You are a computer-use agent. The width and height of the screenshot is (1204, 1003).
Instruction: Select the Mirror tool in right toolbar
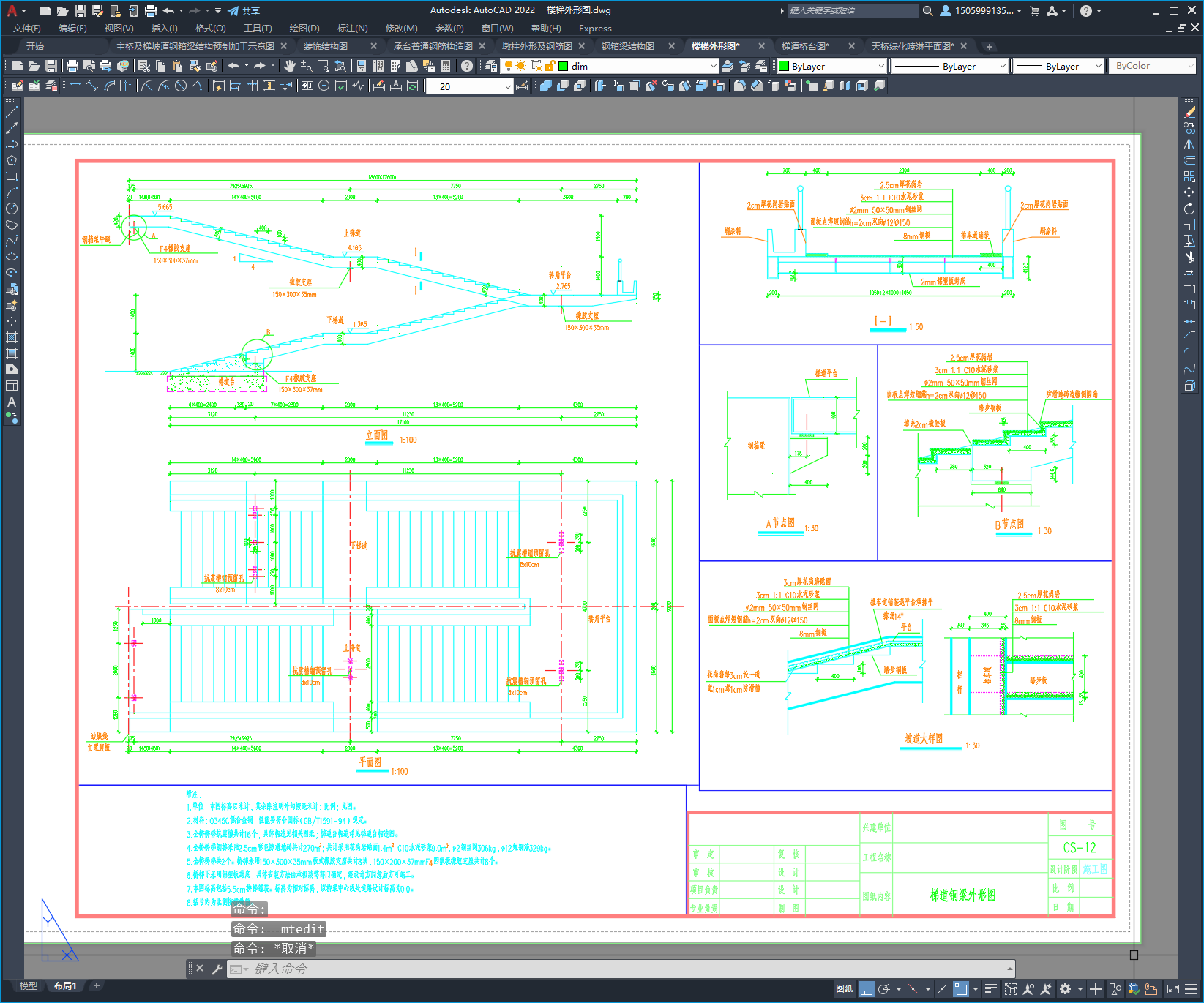tap(1189, 144)
